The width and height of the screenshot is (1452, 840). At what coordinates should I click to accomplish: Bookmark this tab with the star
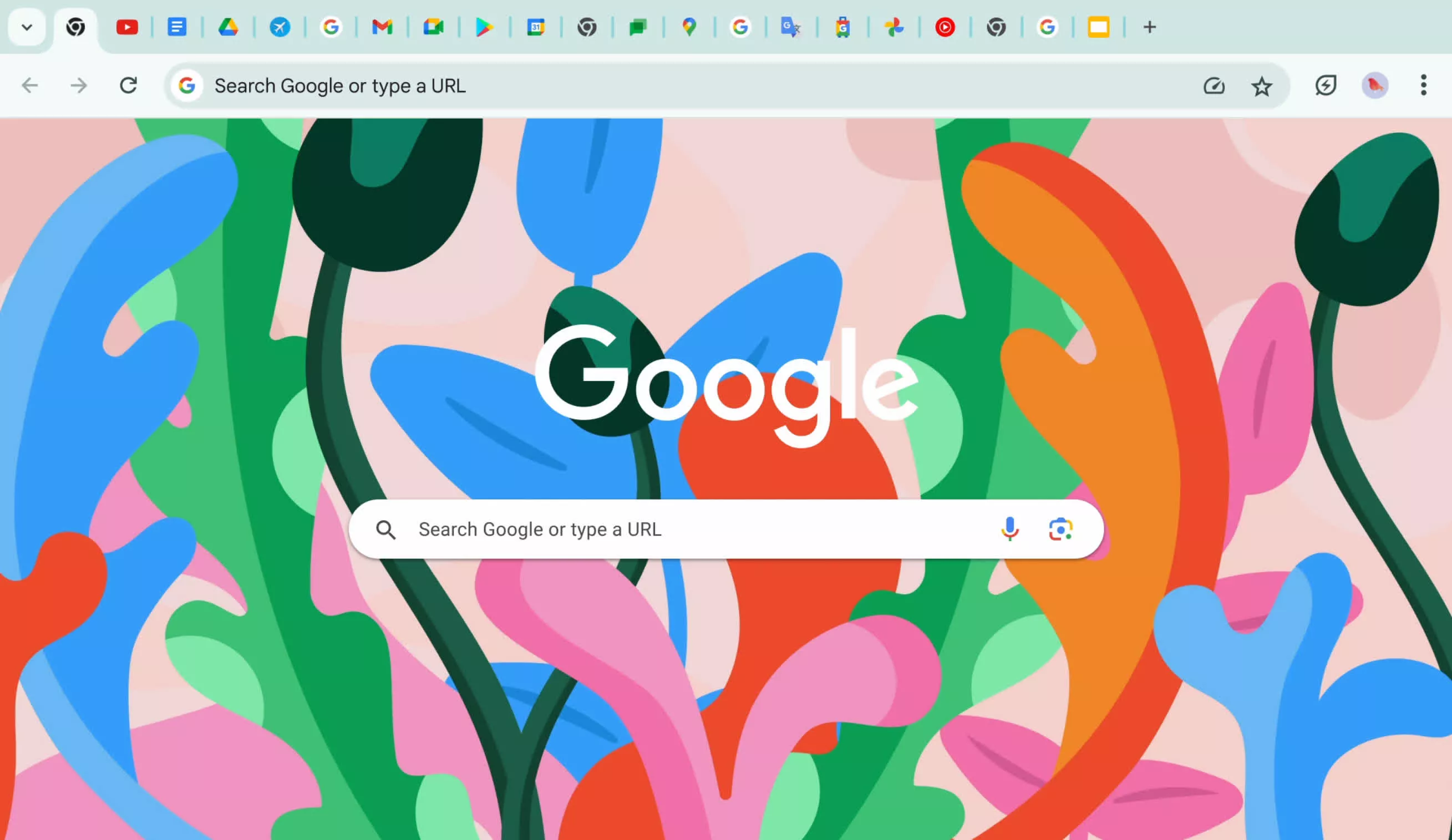pos(1261,86)
